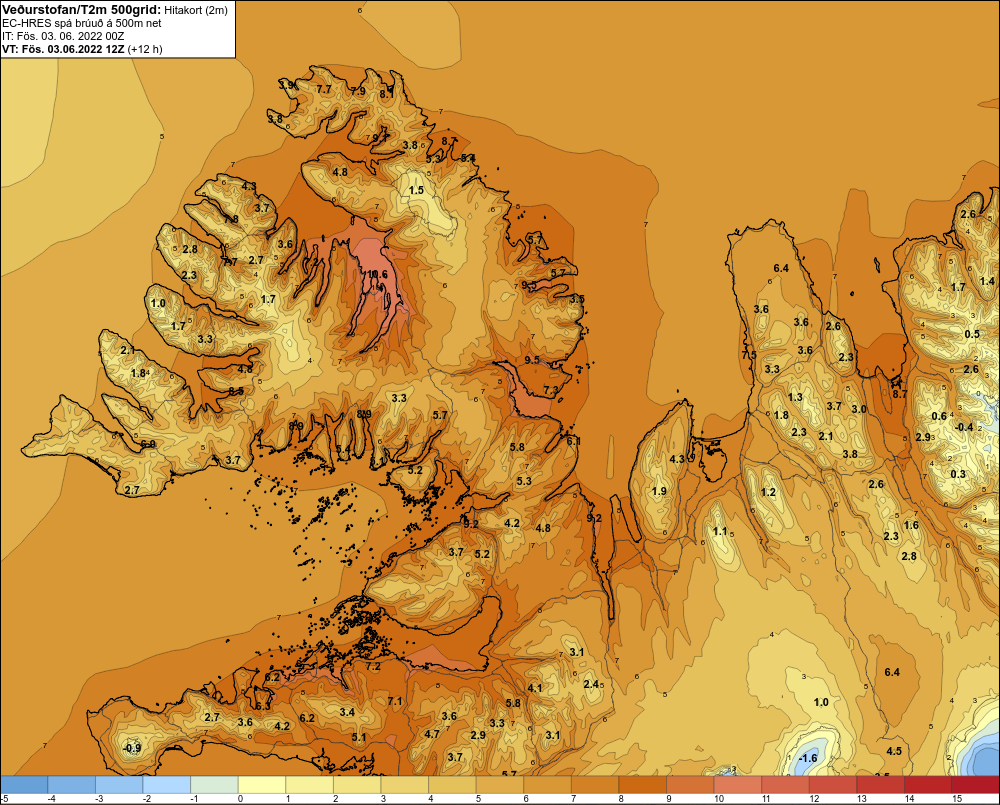Click the '7' tick label on the legend
The image size is (1000, 805).
(x=574, y=799)
